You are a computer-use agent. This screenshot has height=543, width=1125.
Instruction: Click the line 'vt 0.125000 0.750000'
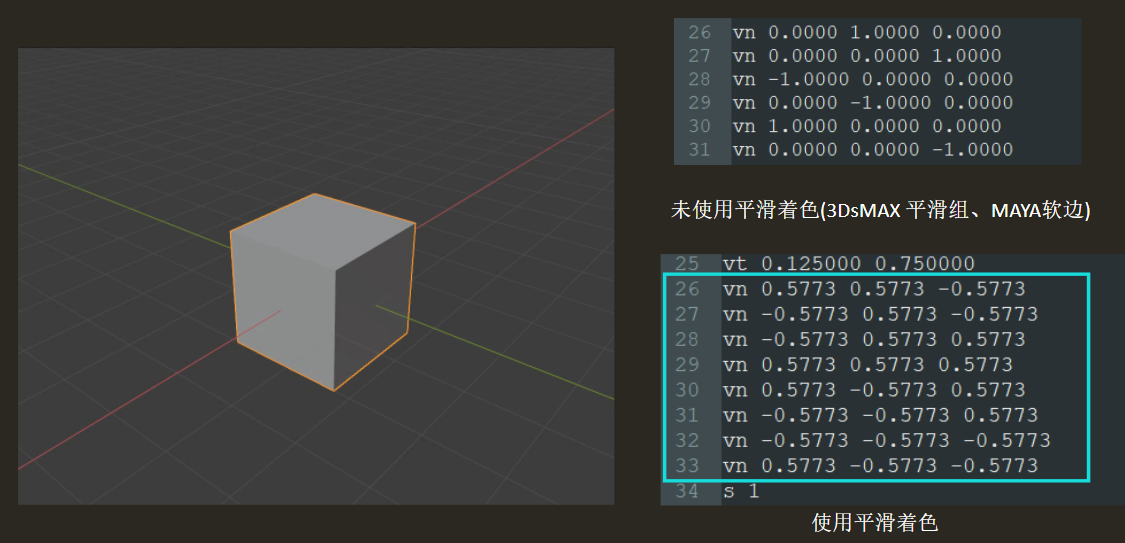tap(849, 263)
